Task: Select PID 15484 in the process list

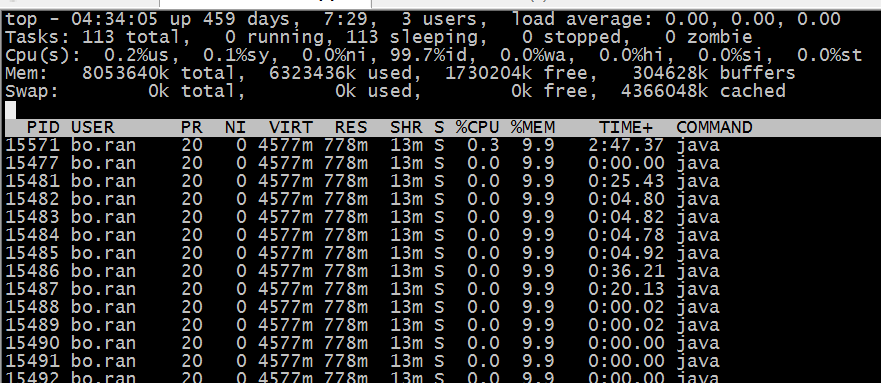Action: (x=33, y=235)
